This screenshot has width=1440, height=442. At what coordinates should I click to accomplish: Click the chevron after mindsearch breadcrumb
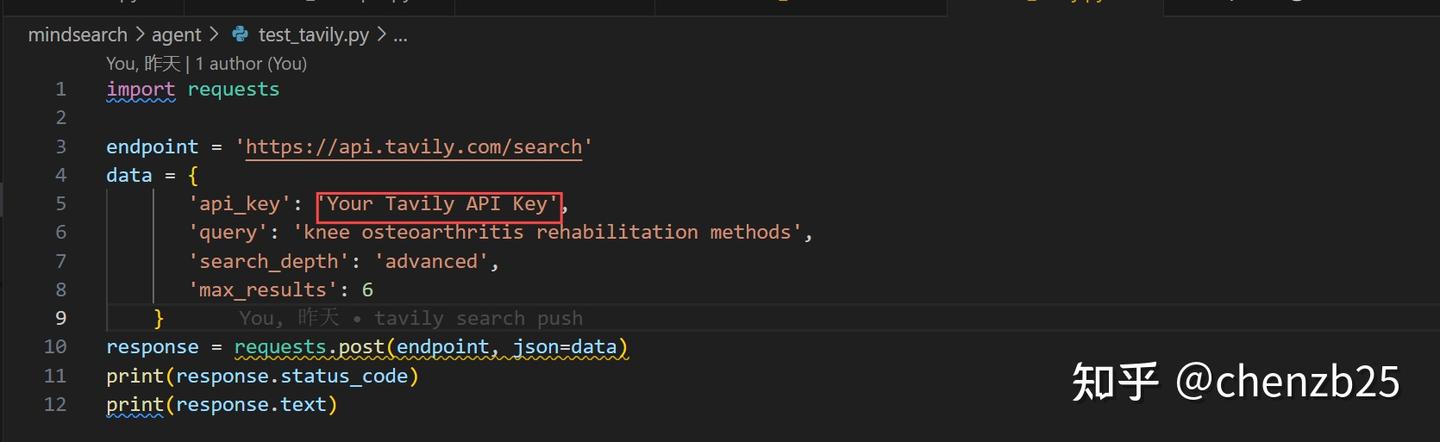click(x=140, y=35)
